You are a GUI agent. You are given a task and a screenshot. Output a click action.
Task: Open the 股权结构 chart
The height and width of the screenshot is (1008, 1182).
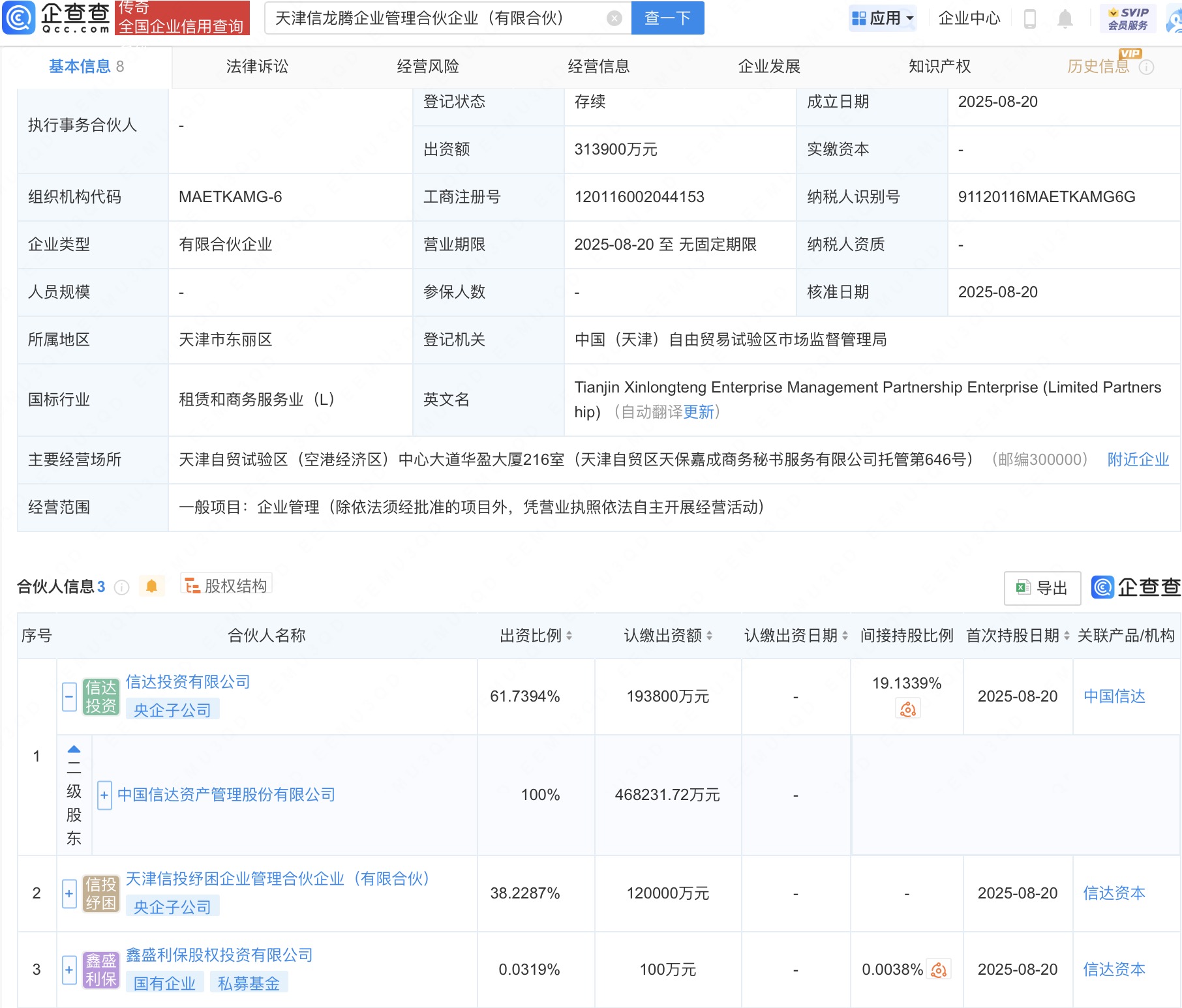tap(226, 585)
